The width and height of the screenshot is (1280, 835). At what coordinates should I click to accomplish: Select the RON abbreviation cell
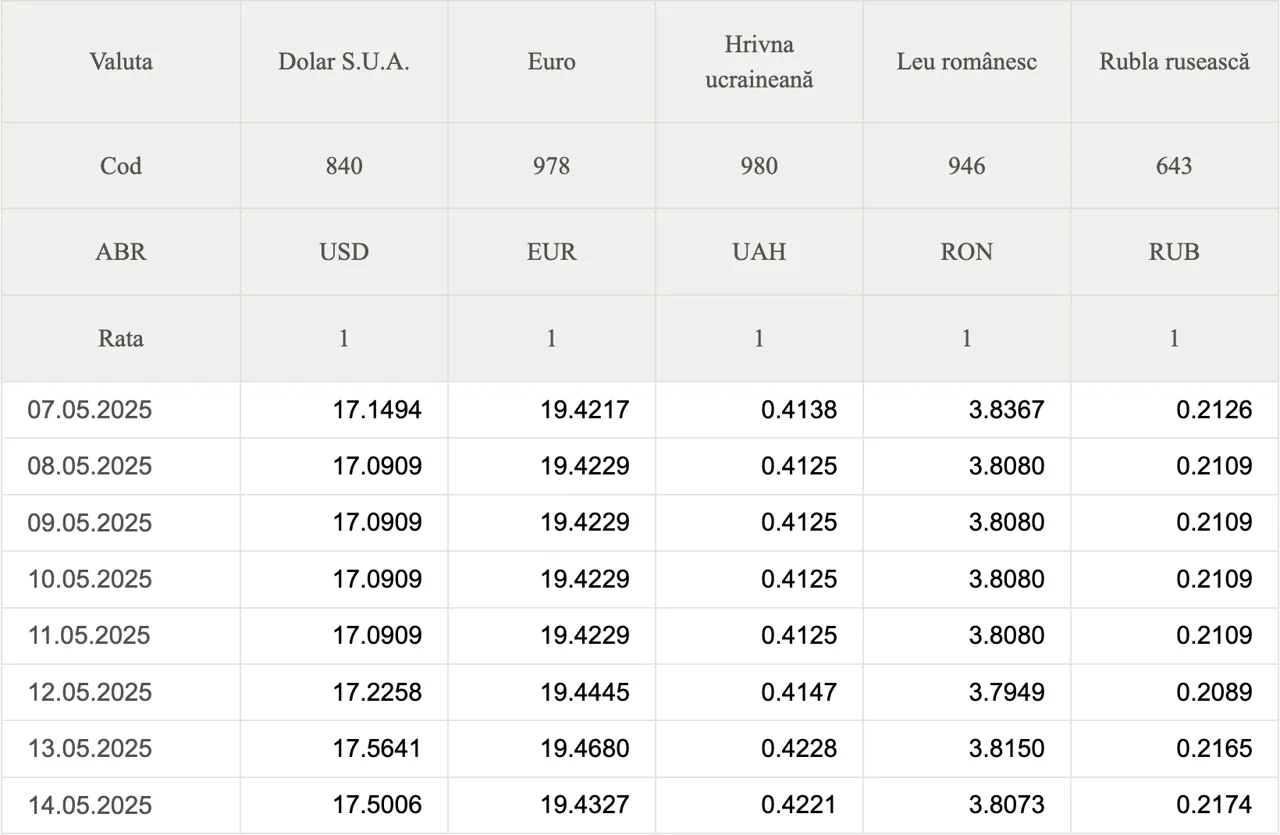(x=967, y=252)
